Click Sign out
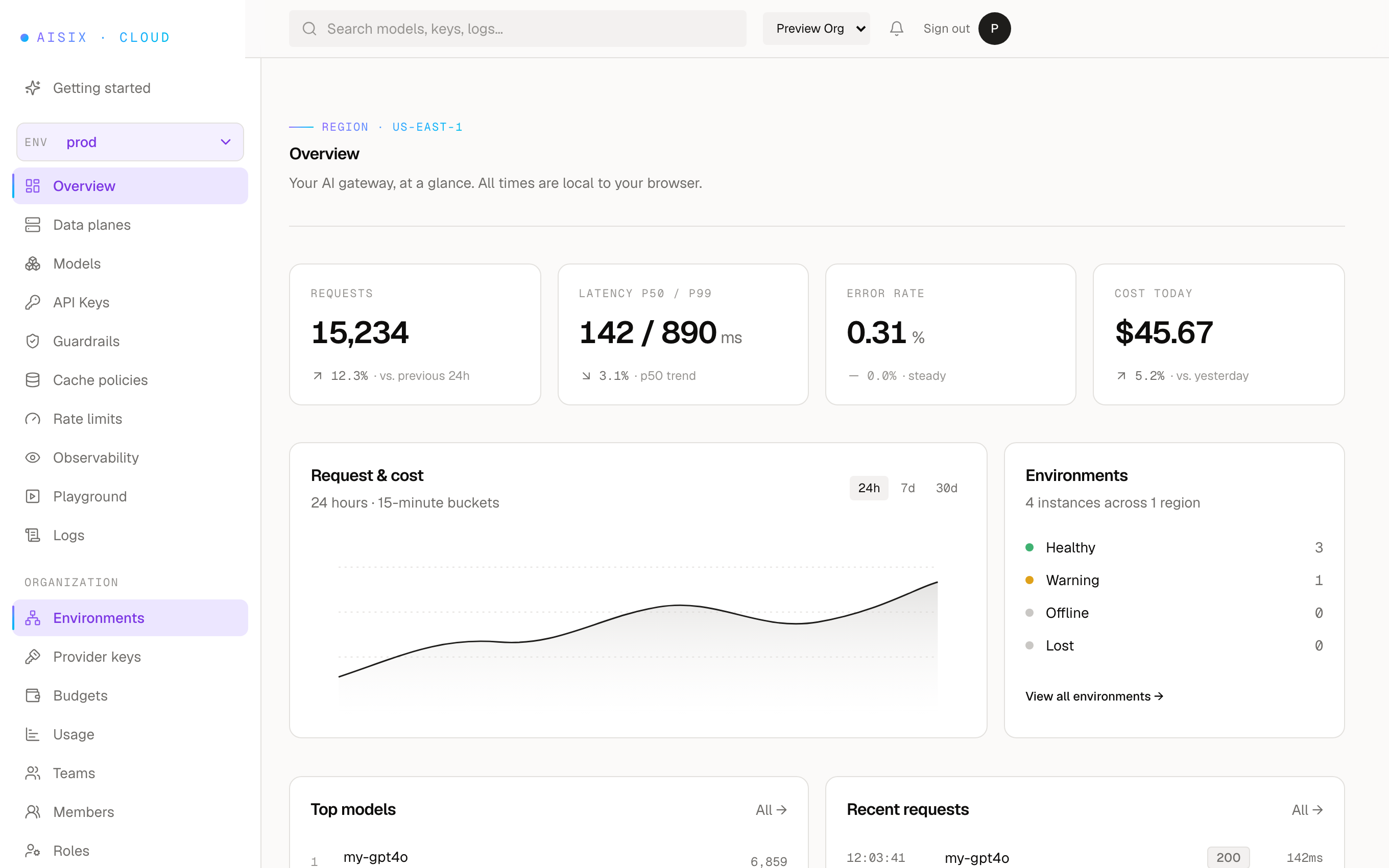The image size is (1389, 868). pyautogui.click(x=946, y=28)
